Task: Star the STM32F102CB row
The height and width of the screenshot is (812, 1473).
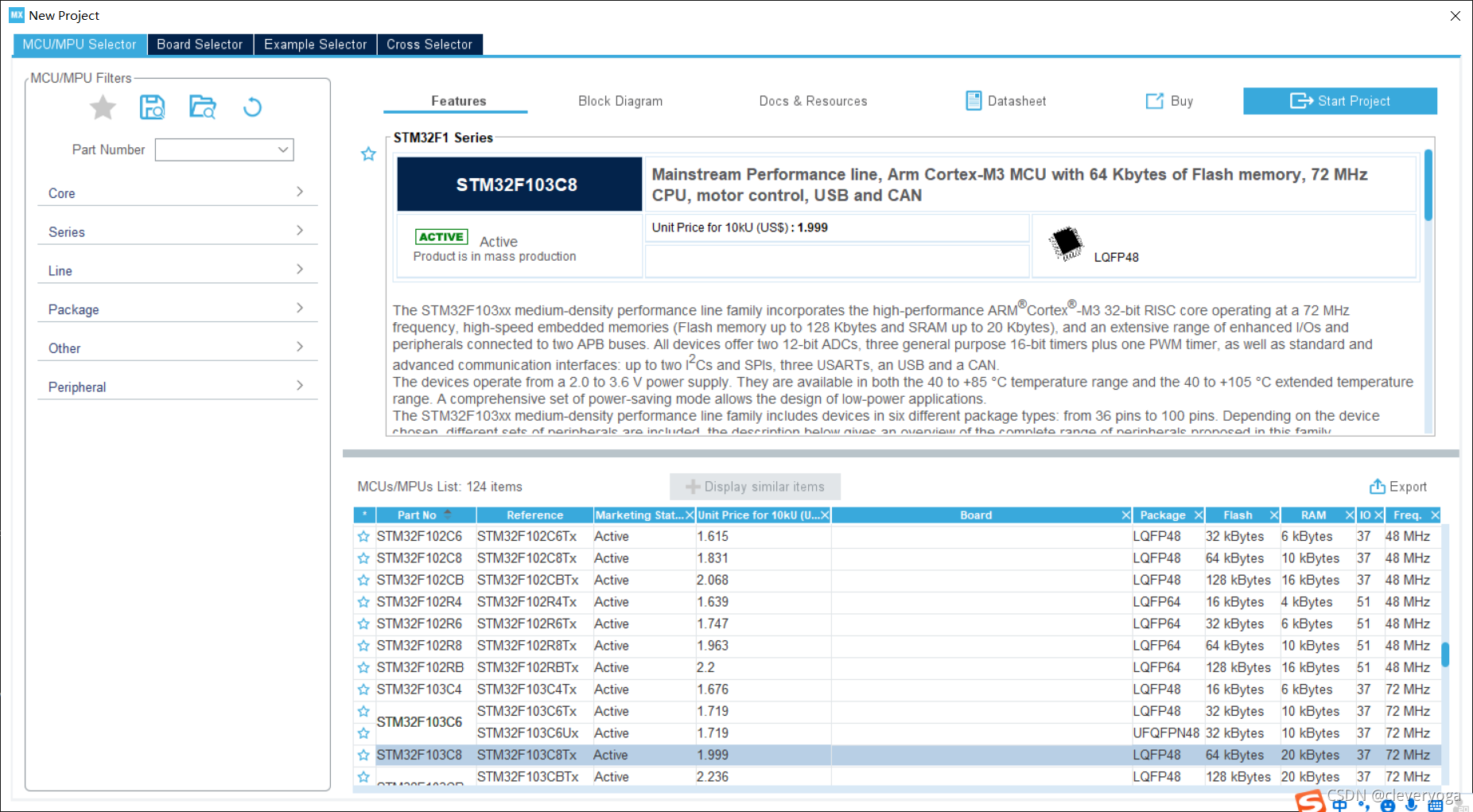Action: pyautogui.click(x=363, y=581)
